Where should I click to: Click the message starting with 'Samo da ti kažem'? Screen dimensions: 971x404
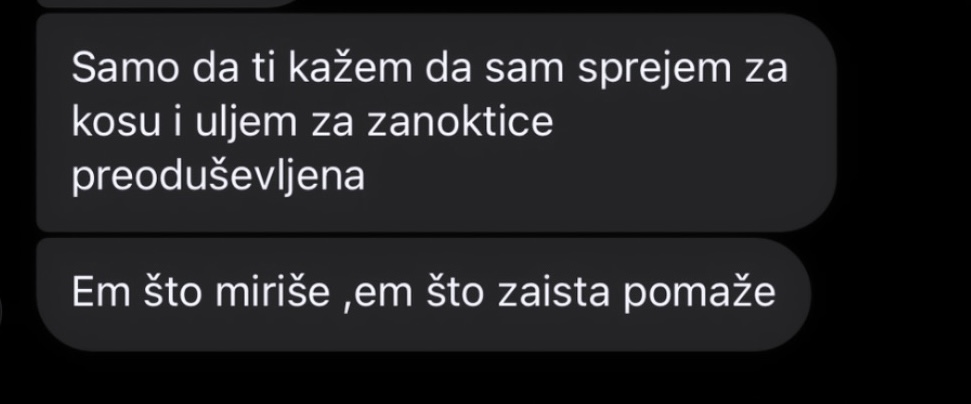pos(437,123)
